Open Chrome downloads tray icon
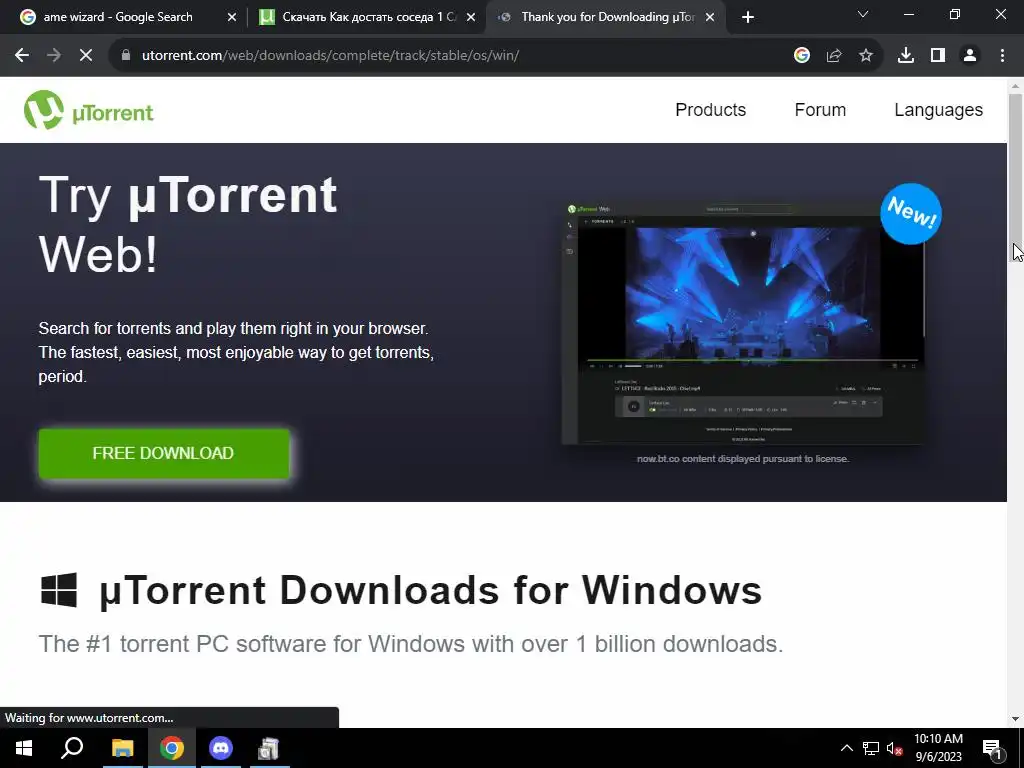Image resolution: width=1024 pixels, height=768 pixels. tap(906, 56)
